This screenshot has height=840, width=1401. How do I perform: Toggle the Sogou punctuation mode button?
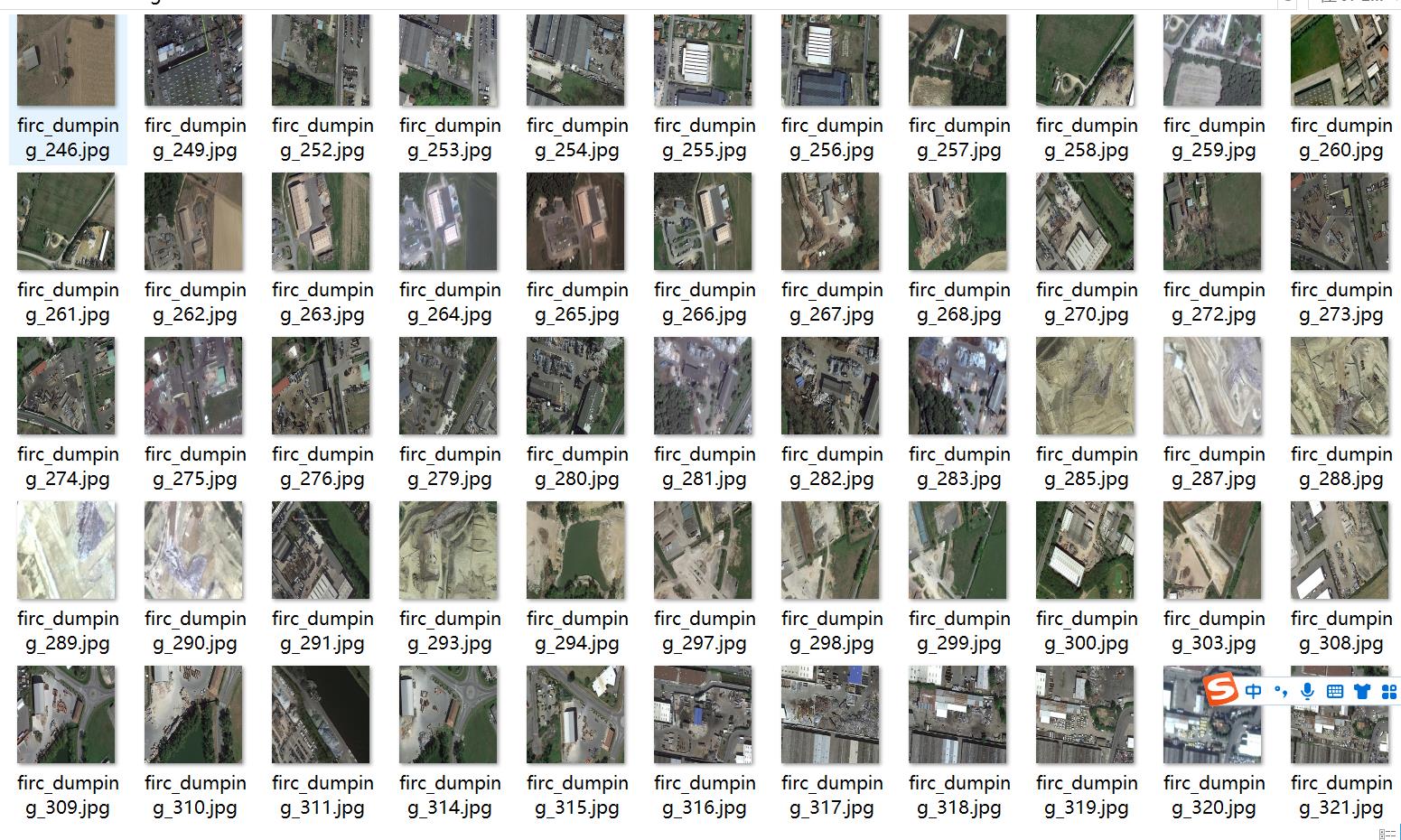(x=1281, y=692)
